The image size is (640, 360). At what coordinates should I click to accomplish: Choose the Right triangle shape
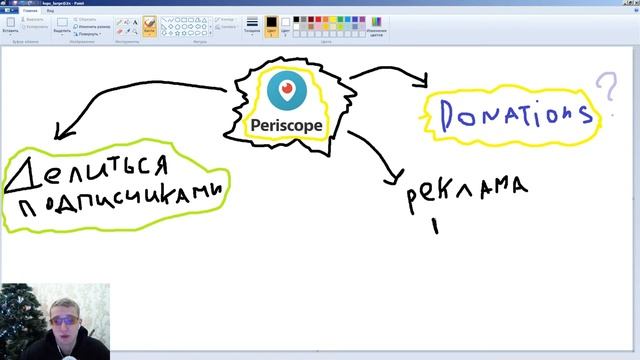(x=164, y=27)
